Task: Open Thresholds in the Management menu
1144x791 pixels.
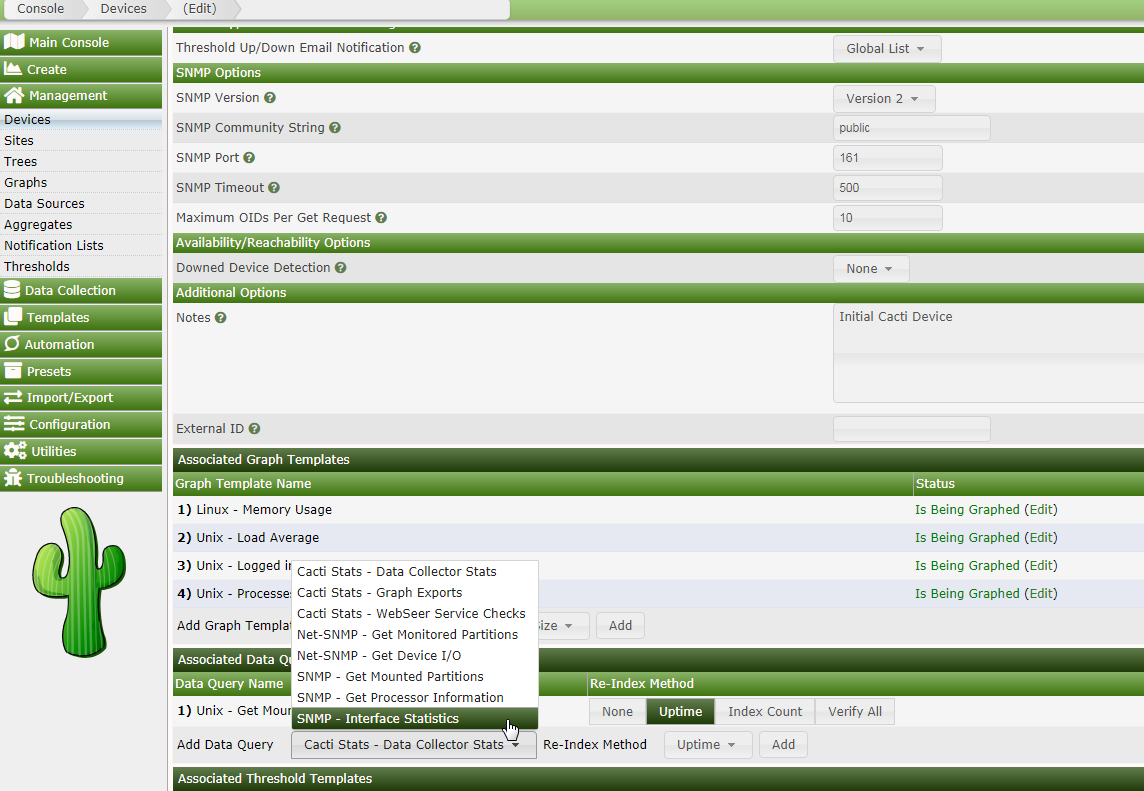Action: 81,266
